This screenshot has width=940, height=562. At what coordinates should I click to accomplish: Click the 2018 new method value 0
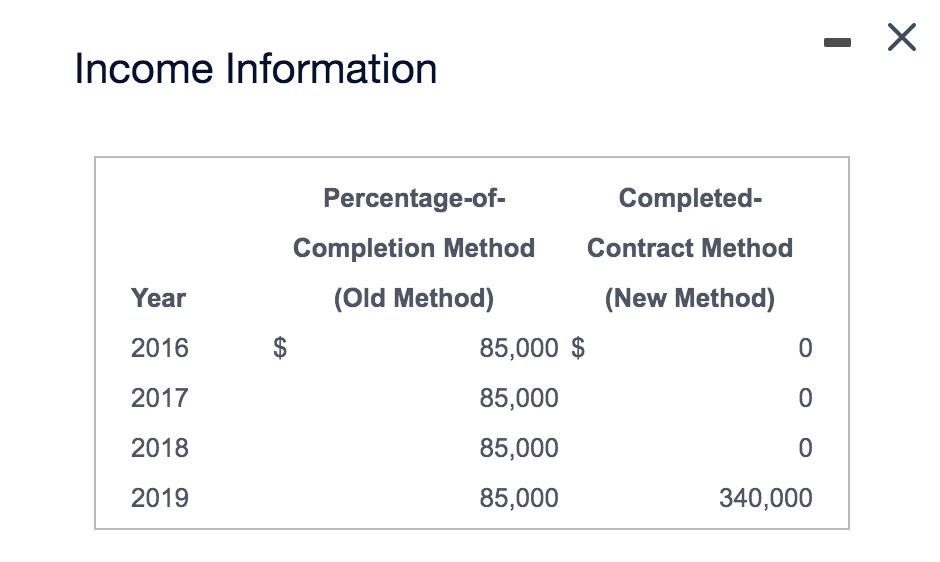click(805, 448)
